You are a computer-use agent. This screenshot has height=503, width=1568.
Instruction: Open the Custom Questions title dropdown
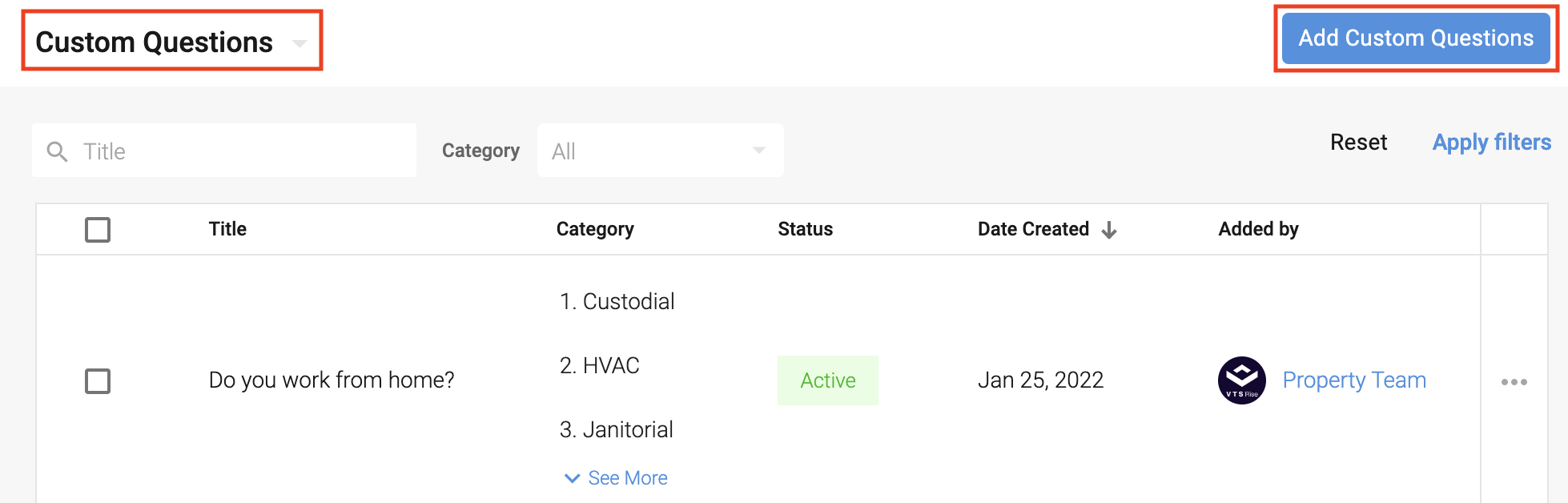[299, 43]
